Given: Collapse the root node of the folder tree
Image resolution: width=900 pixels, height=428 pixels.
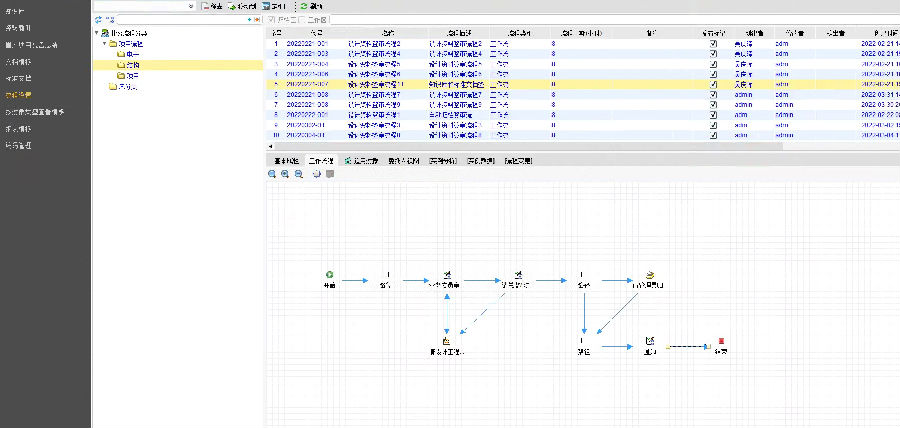Looking at the screenshot, I should click(97, 33).
